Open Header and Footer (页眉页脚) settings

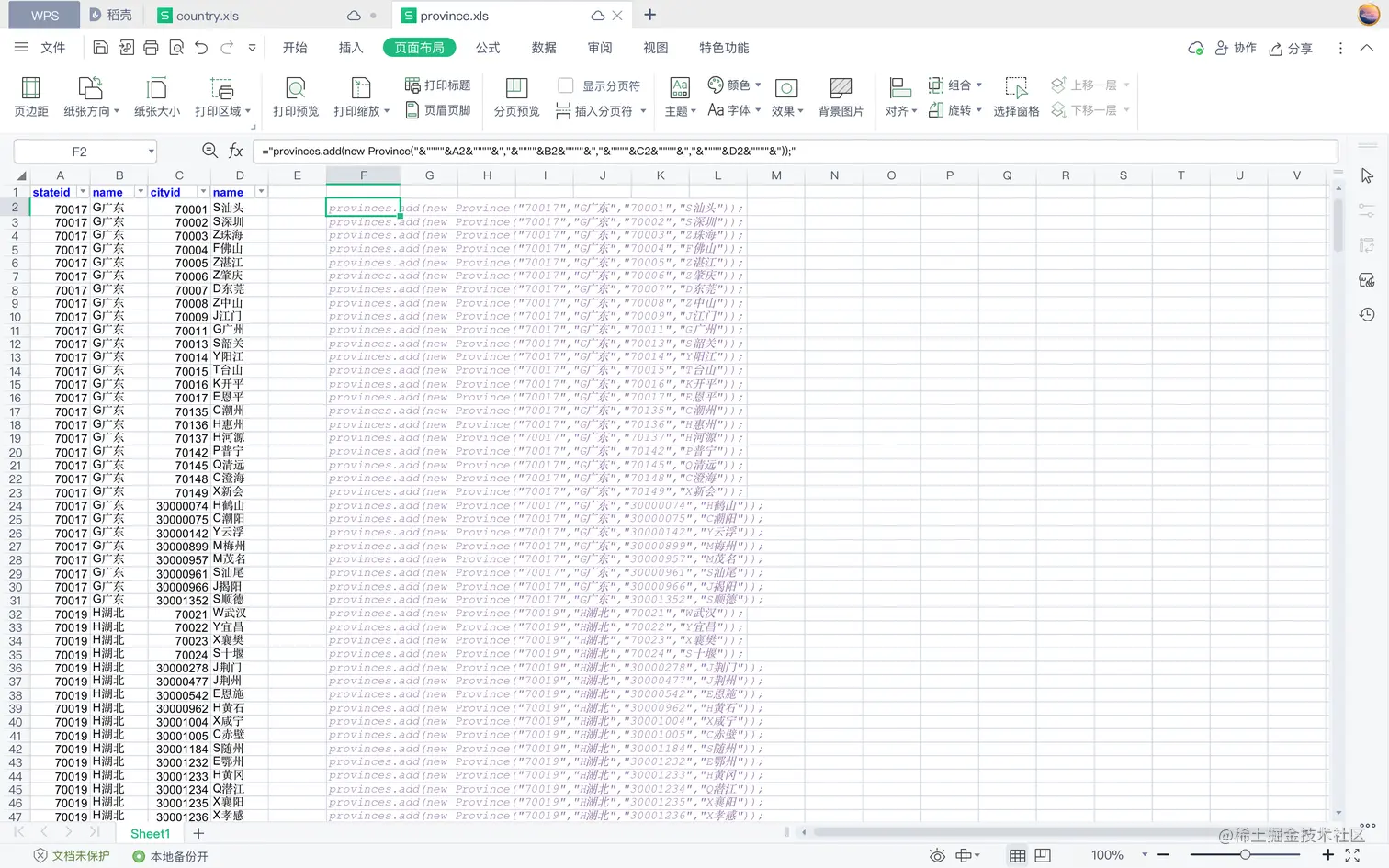tap(438, 110)
